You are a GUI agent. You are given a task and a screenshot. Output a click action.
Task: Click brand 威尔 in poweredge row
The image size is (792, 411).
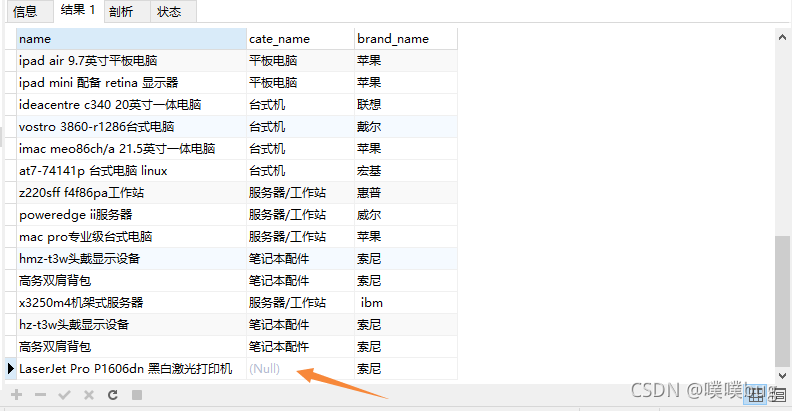pyautogui.click(x=406, y=215)
